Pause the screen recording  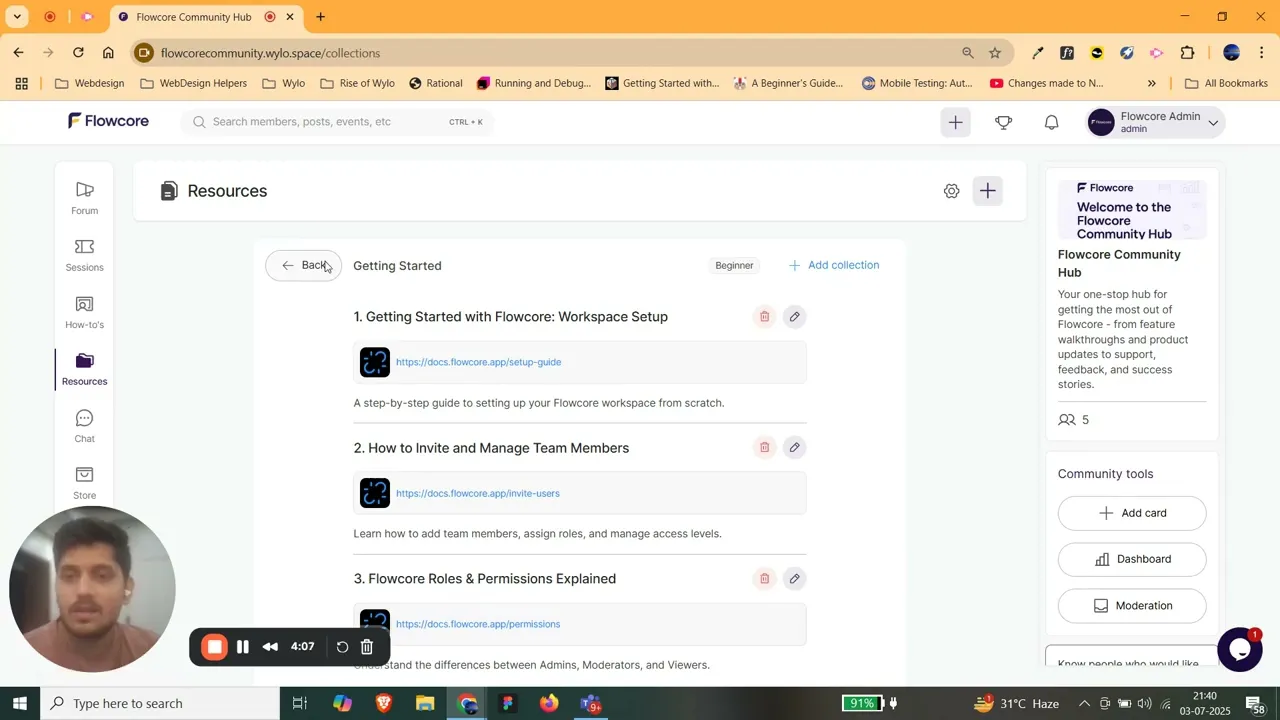pyautogui.click(x=242, y=647)
